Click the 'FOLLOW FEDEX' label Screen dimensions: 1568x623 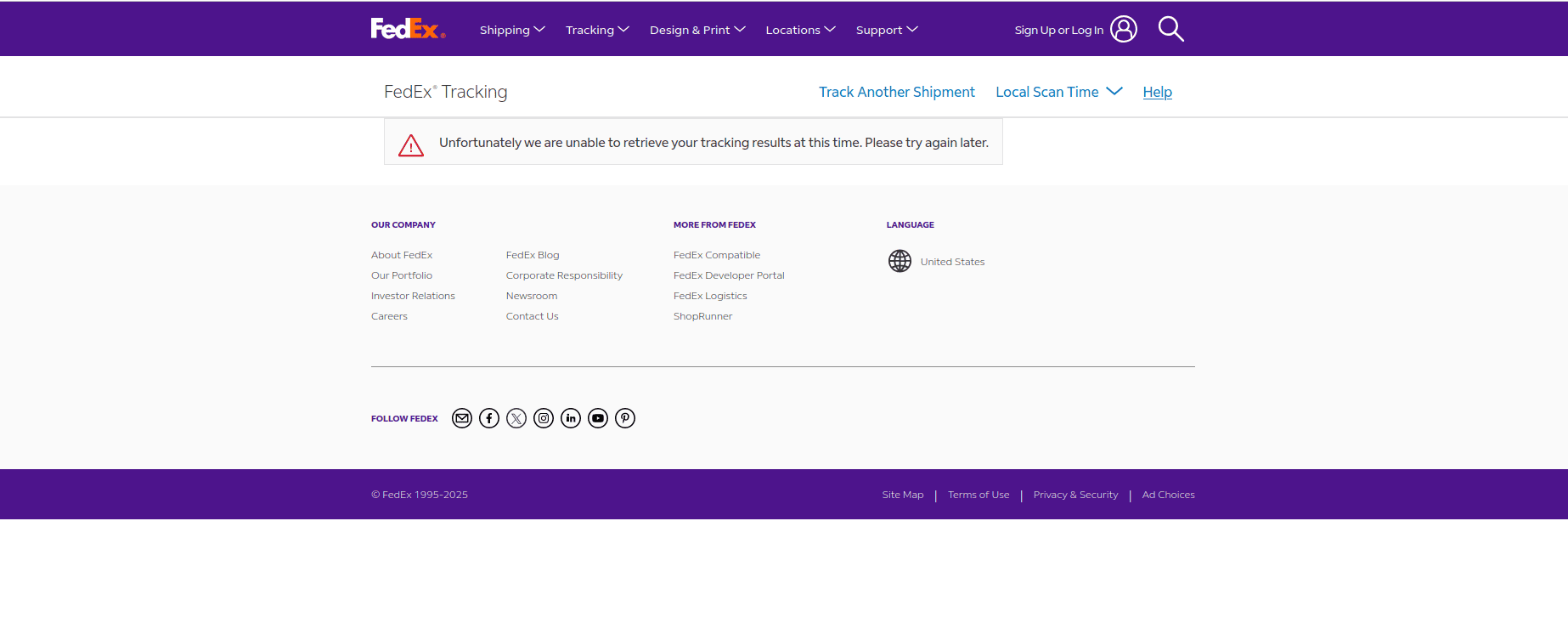pos(404,419)
